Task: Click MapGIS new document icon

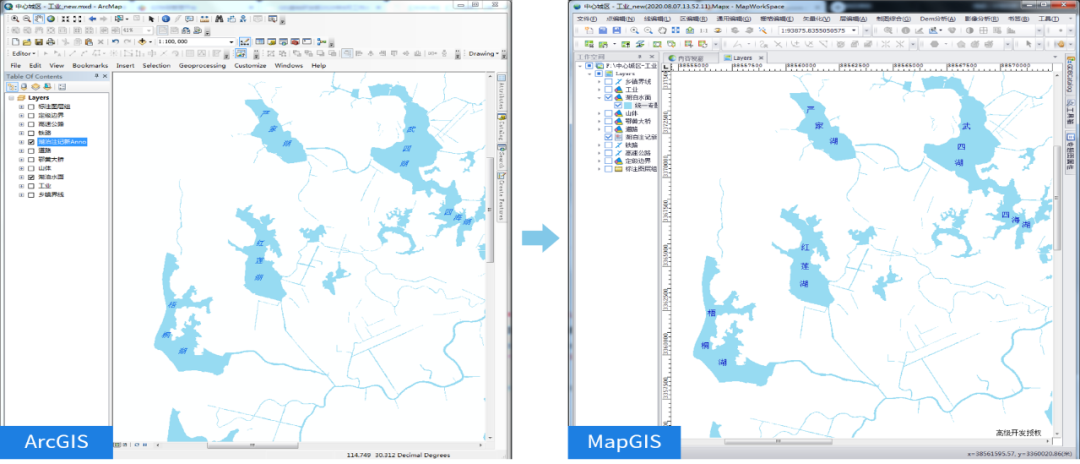Action: (589, 30)
